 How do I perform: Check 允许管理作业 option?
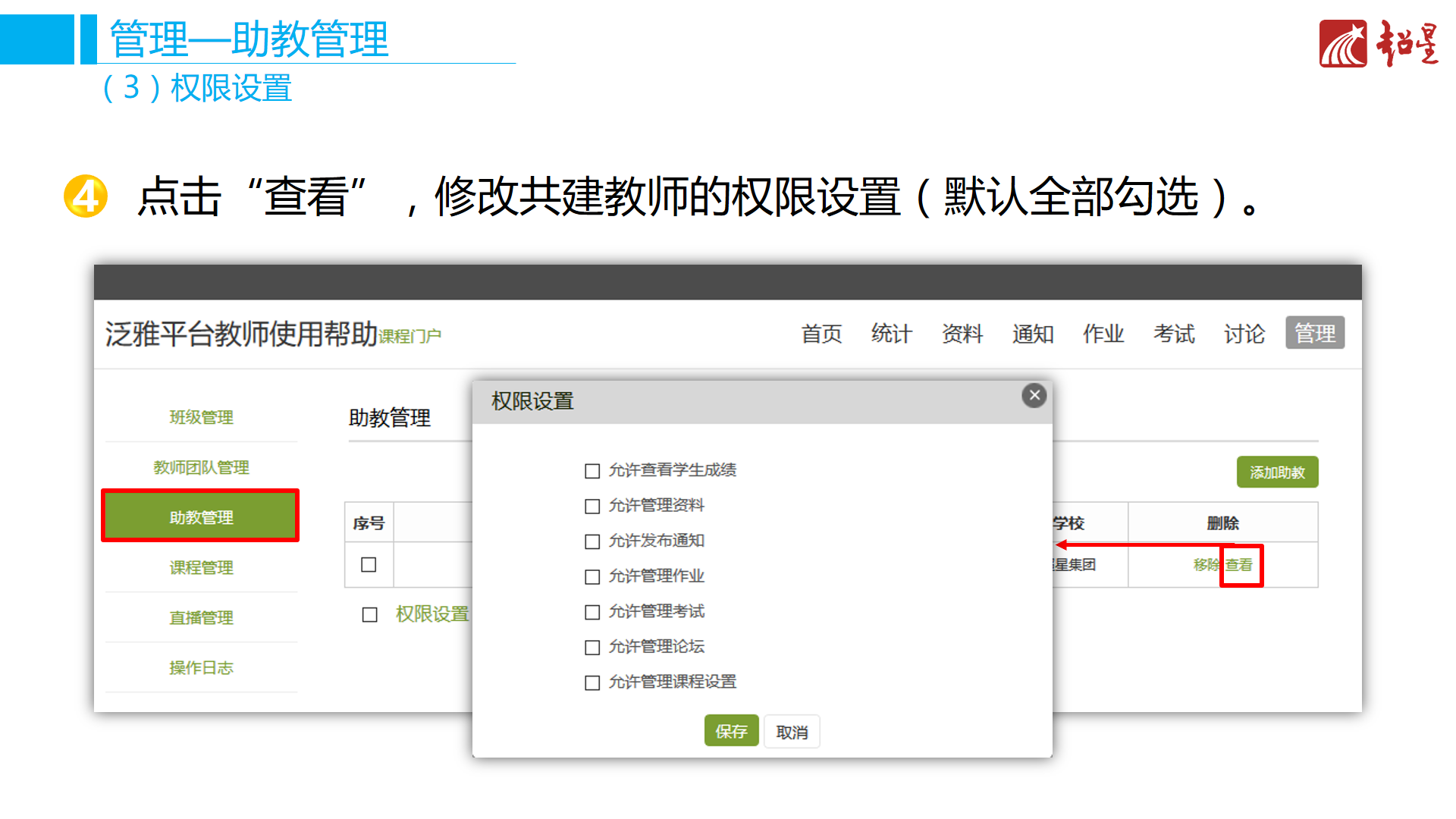click(x=592, y=576)
